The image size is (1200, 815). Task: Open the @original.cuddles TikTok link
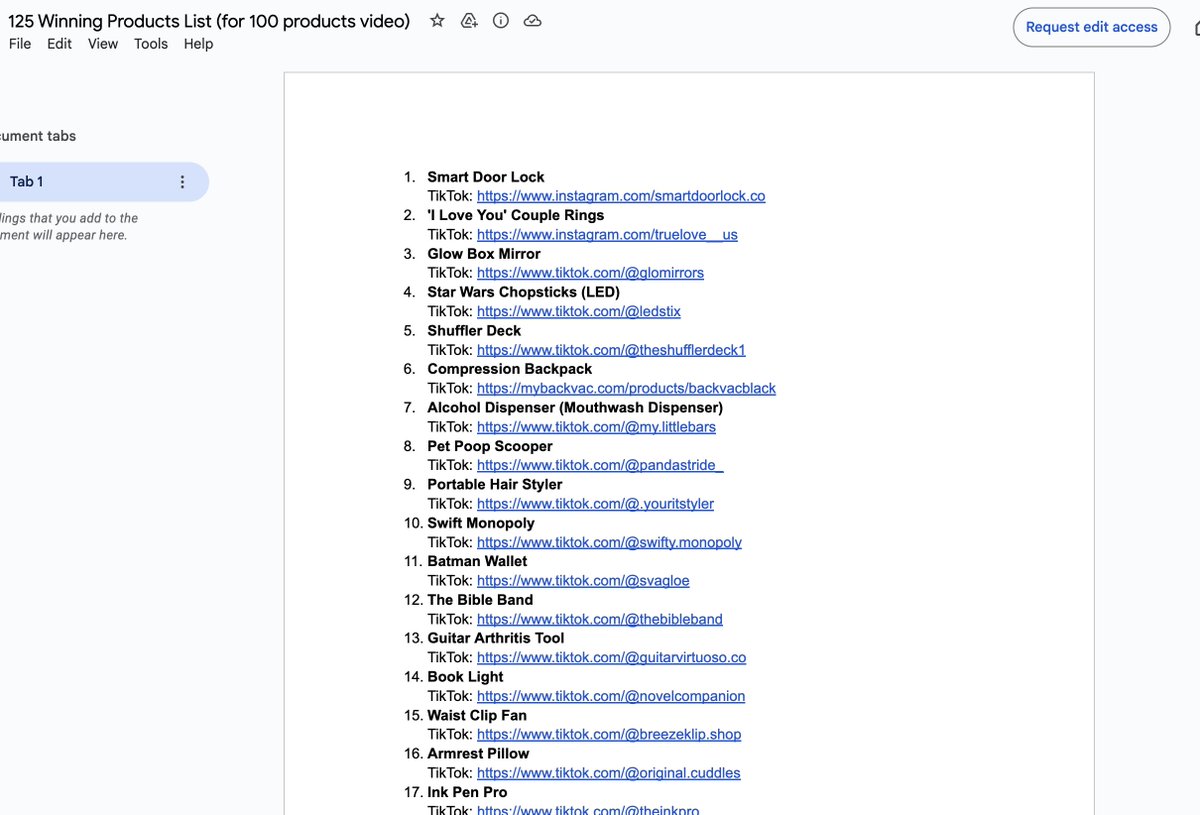[x=609, y=773]
